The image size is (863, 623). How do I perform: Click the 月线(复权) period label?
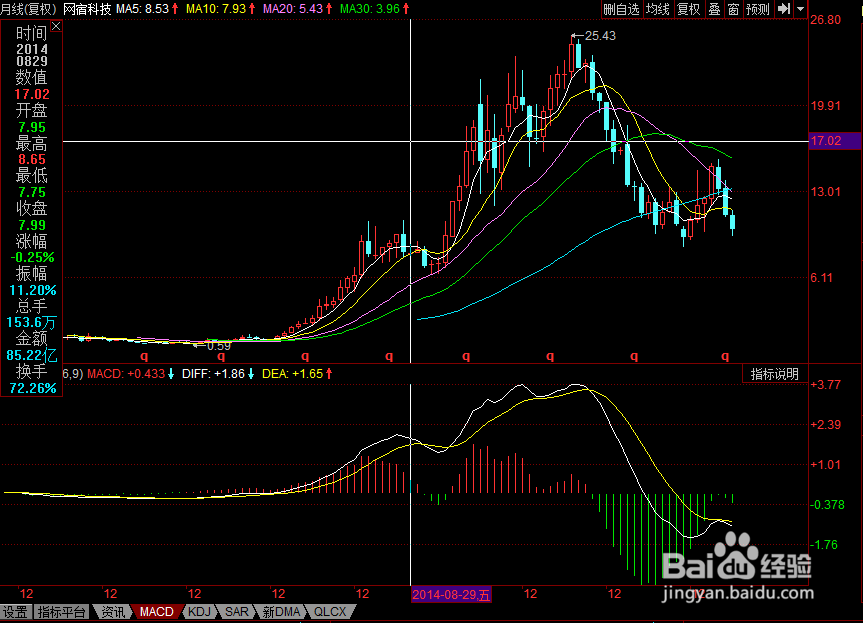click(29, 8)
